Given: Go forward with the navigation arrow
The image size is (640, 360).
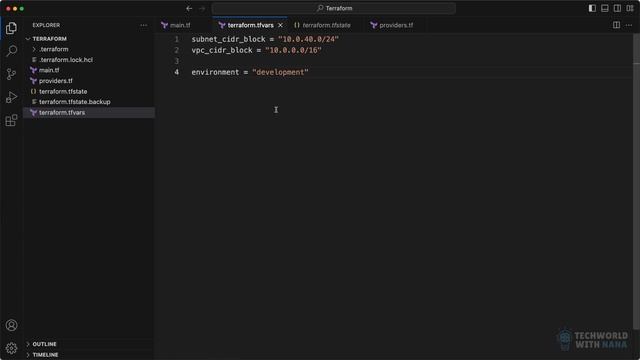Looking at the screenshot, I should point(202,8).
